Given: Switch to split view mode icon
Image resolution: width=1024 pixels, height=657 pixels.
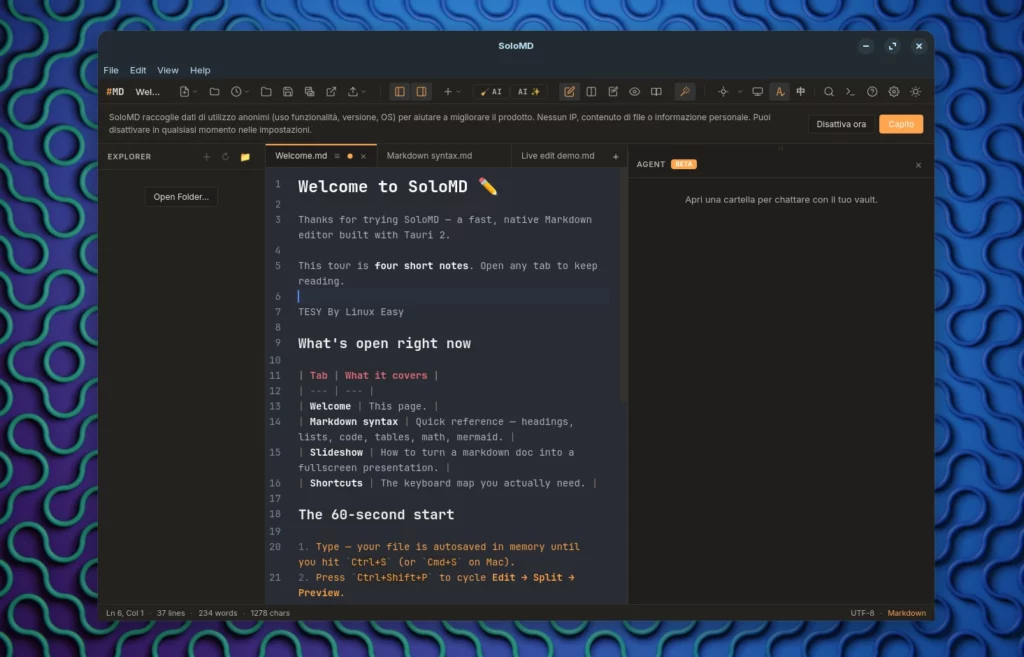Looking at the screenshot, I should click(x=591, y=92).
